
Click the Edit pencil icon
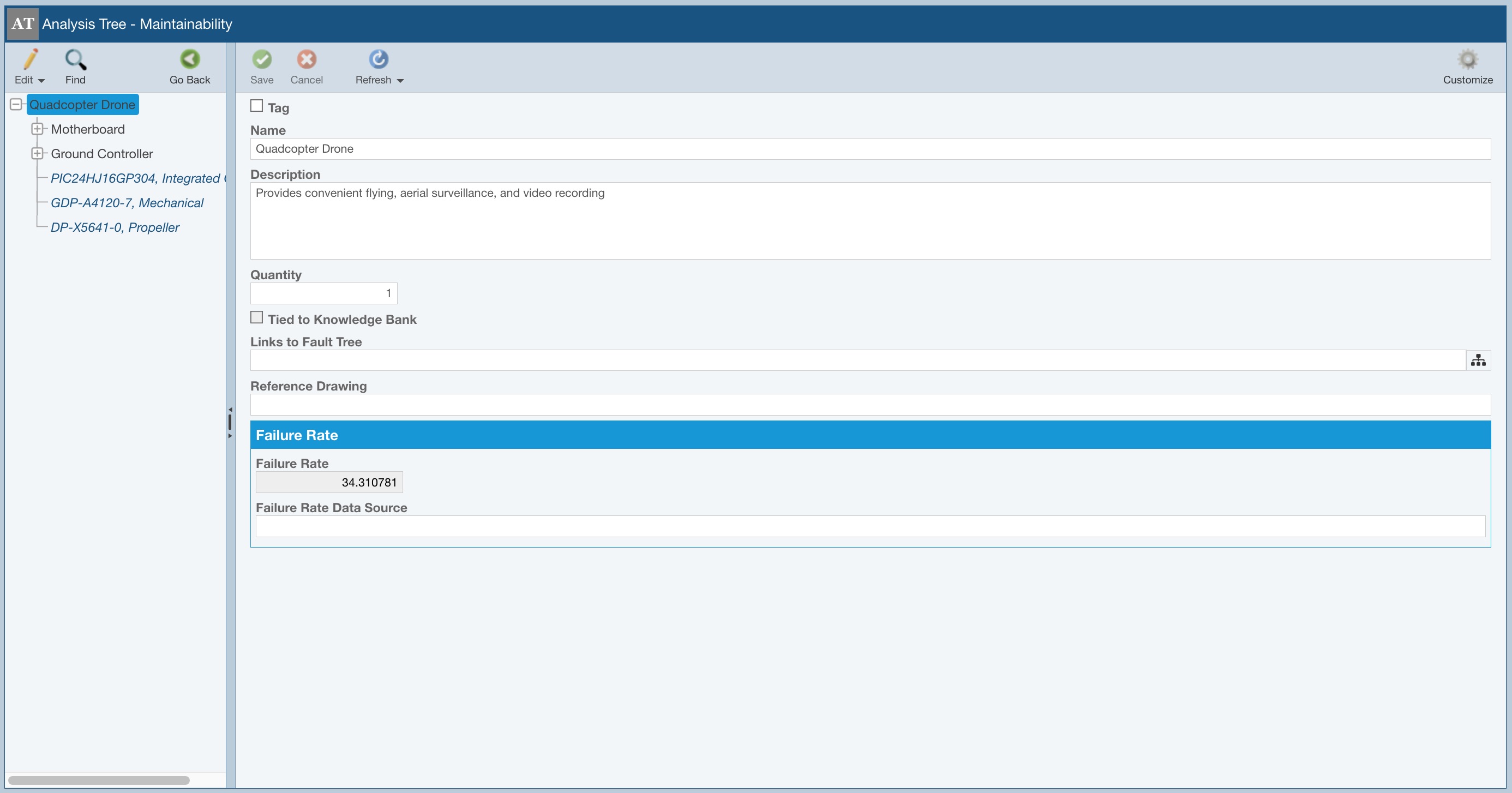[30, 59]
